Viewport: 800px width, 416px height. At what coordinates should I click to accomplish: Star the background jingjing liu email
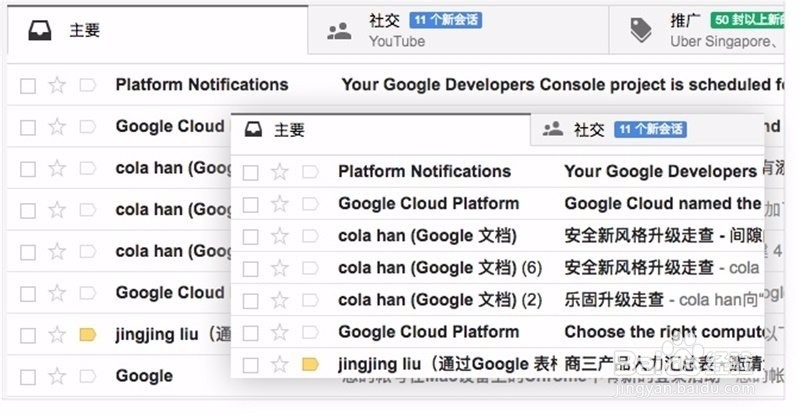[x=57, y=335]
